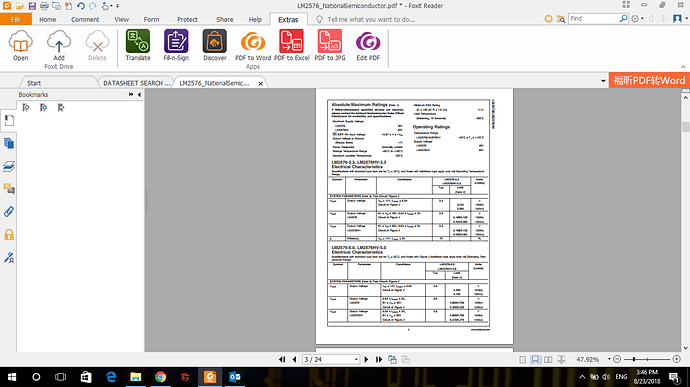Toggle continuous page view mode
Image resolution: width=690 pixels, height=387 pixels.
pyautogui.click(x=535, y=360)
